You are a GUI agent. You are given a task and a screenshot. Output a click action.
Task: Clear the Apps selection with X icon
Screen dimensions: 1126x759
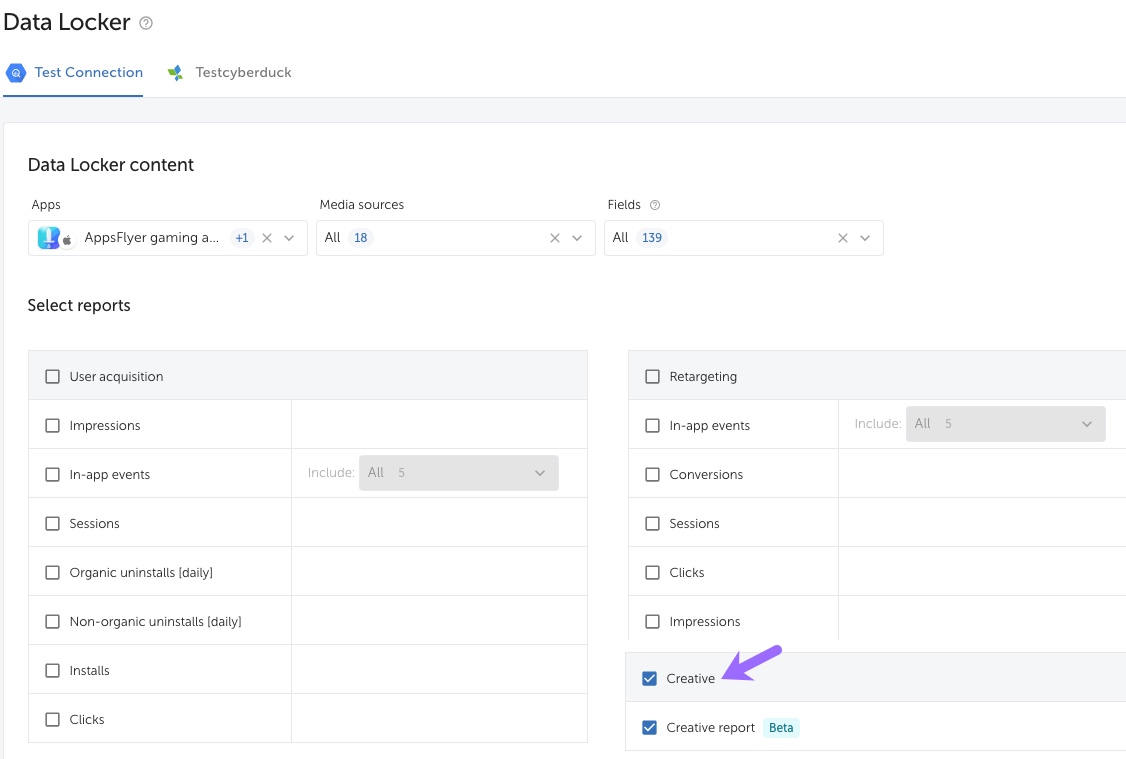point(266,238)
